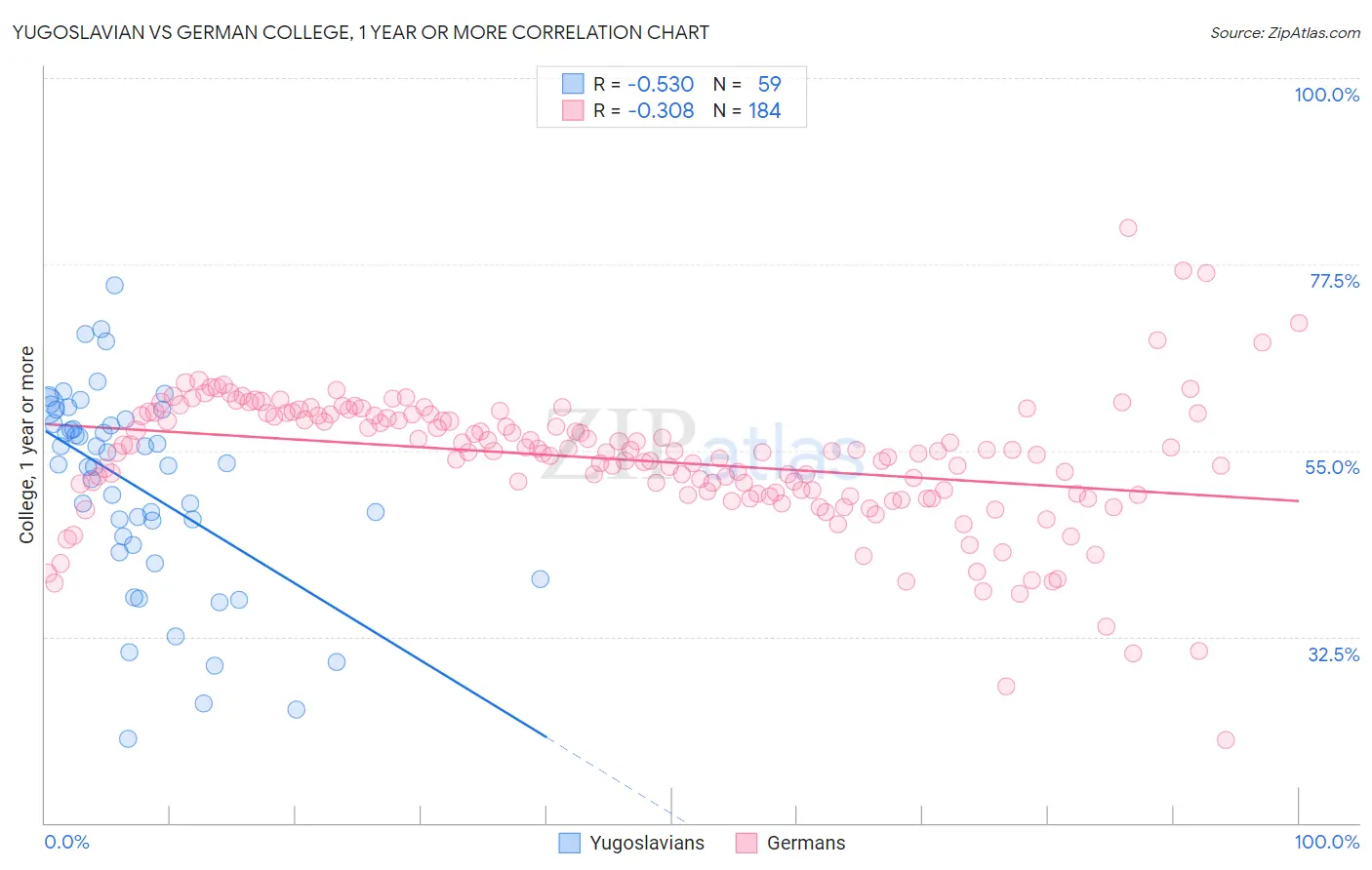This screenshot has width=1372, height=870.
Task: Click the 77.5% y-axis label
Action: [1334, 281]
